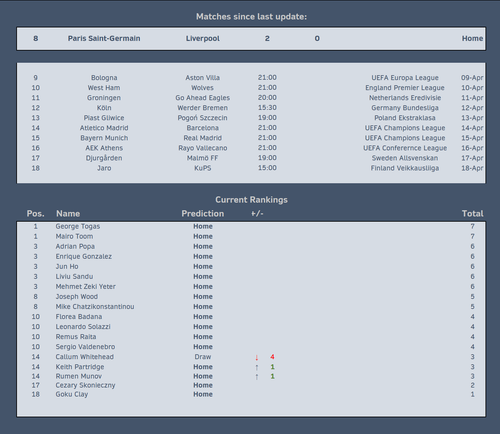Select Paris Saint-Germain in result row

[104, 38]
